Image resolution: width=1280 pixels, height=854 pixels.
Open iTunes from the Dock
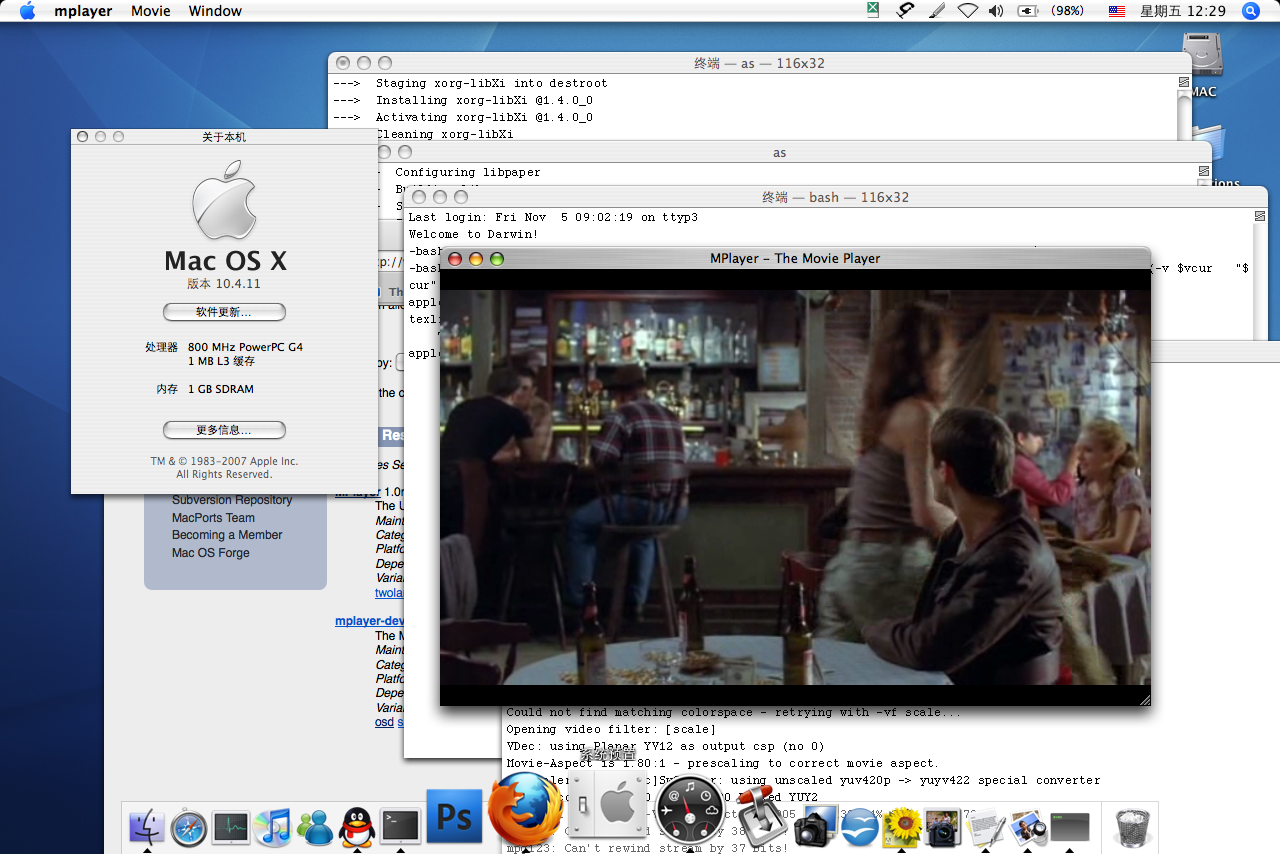coord(272,827)
